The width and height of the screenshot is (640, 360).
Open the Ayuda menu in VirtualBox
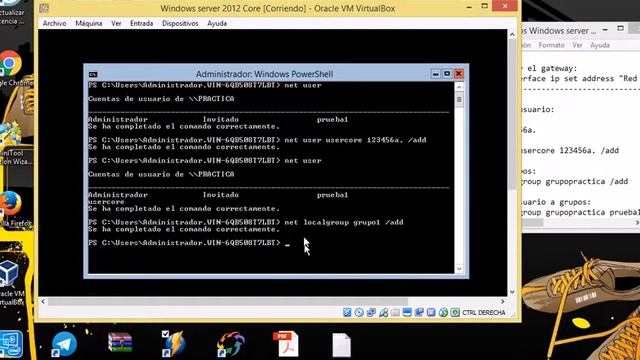tap(217, 24)
